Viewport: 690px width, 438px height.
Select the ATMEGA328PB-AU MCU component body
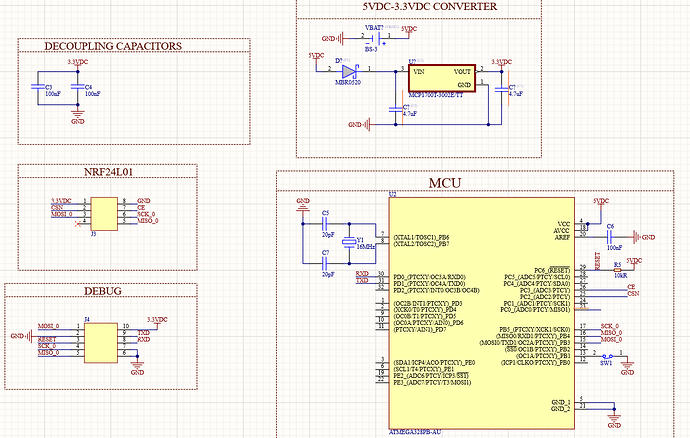click(x=481, y=313)
